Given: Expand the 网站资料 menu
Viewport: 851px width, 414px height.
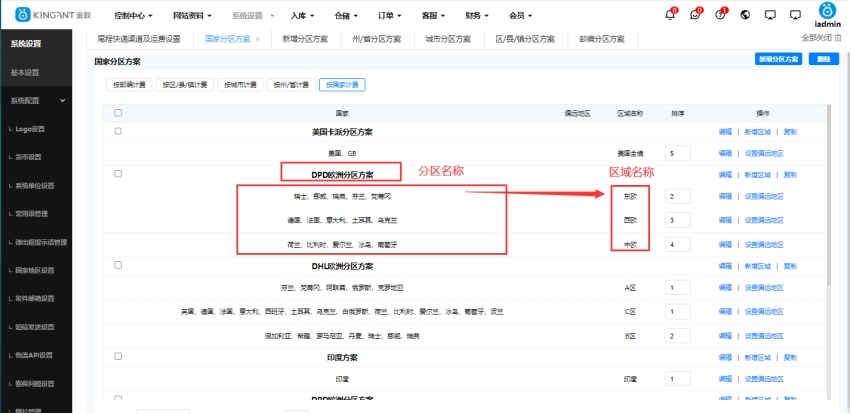Looking at the screenshot, I should (x=192, y=16).
